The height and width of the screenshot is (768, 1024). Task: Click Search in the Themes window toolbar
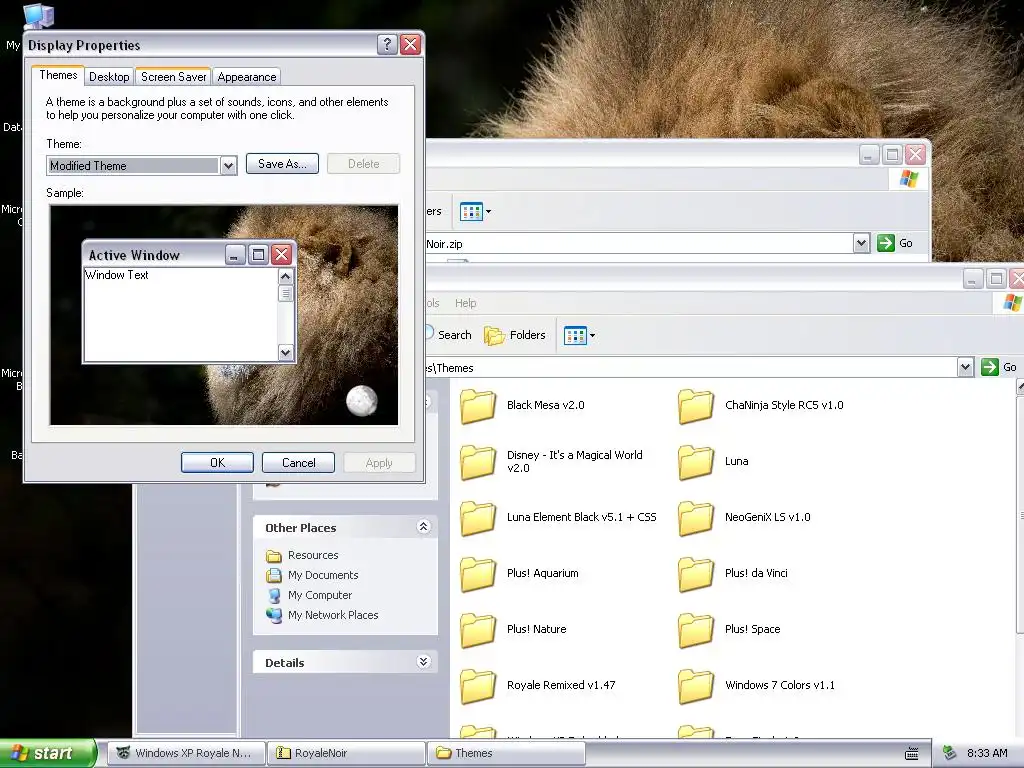[455, 335]
